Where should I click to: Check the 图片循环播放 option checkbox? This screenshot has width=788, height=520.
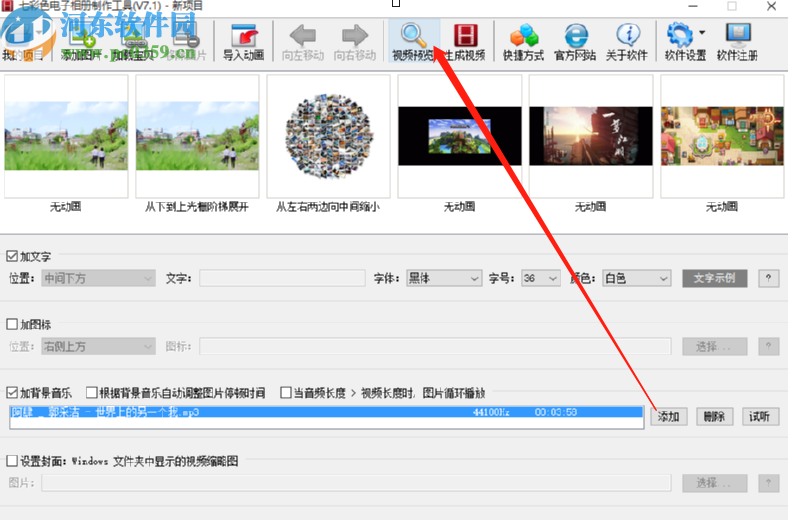(286, 392)
